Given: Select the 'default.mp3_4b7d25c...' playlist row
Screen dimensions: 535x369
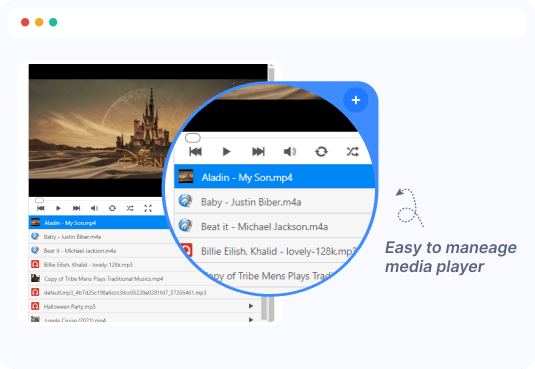Looking at the screenshot, I should [x=145, y=293].
